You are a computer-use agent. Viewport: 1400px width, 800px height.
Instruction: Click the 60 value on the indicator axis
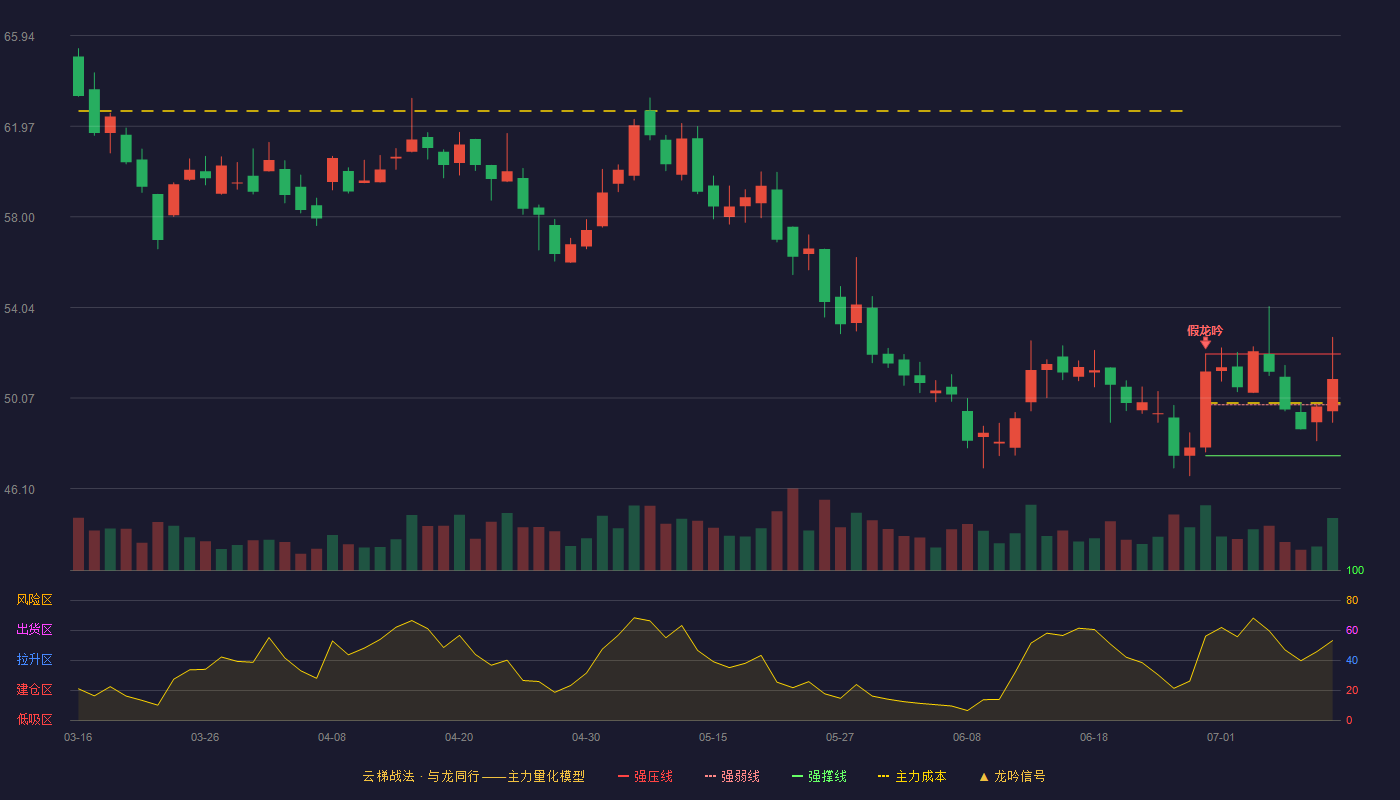click(1352, 630)
